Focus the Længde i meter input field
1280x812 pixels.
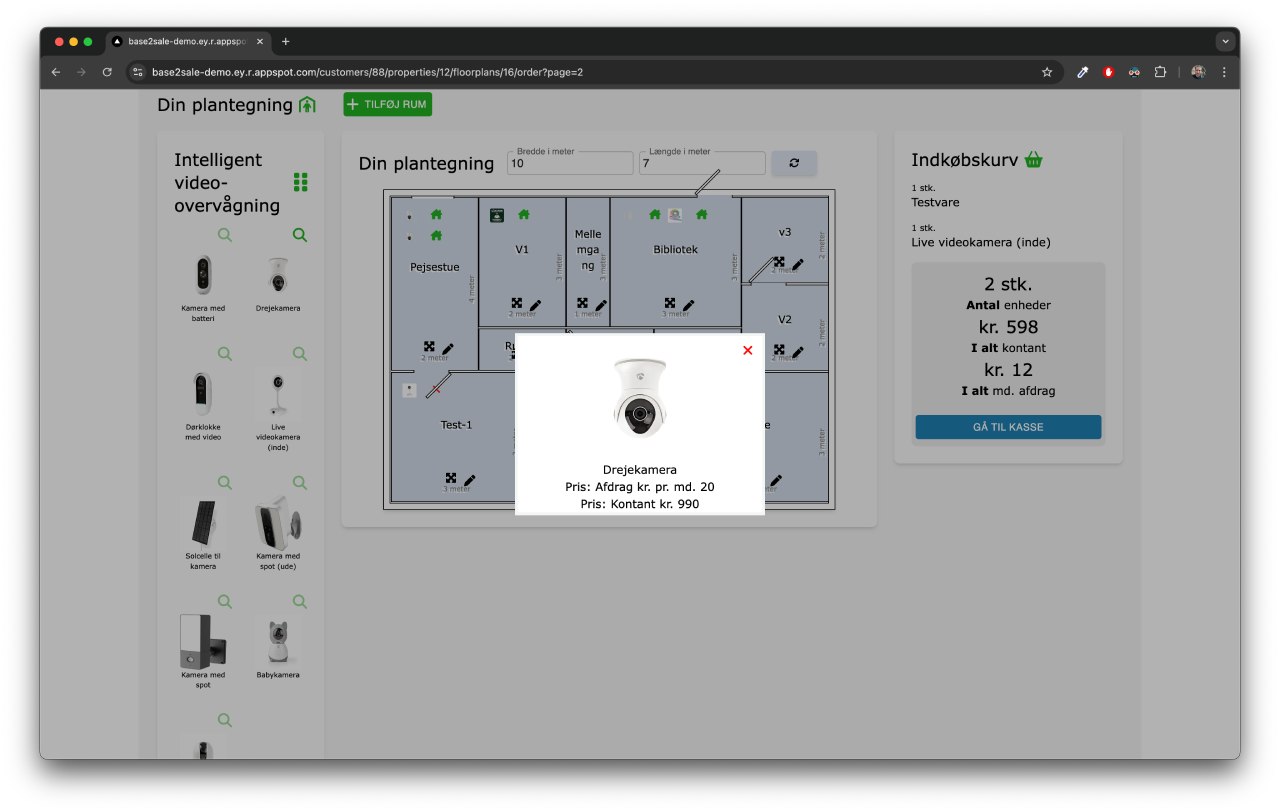(x=701, y=163)
